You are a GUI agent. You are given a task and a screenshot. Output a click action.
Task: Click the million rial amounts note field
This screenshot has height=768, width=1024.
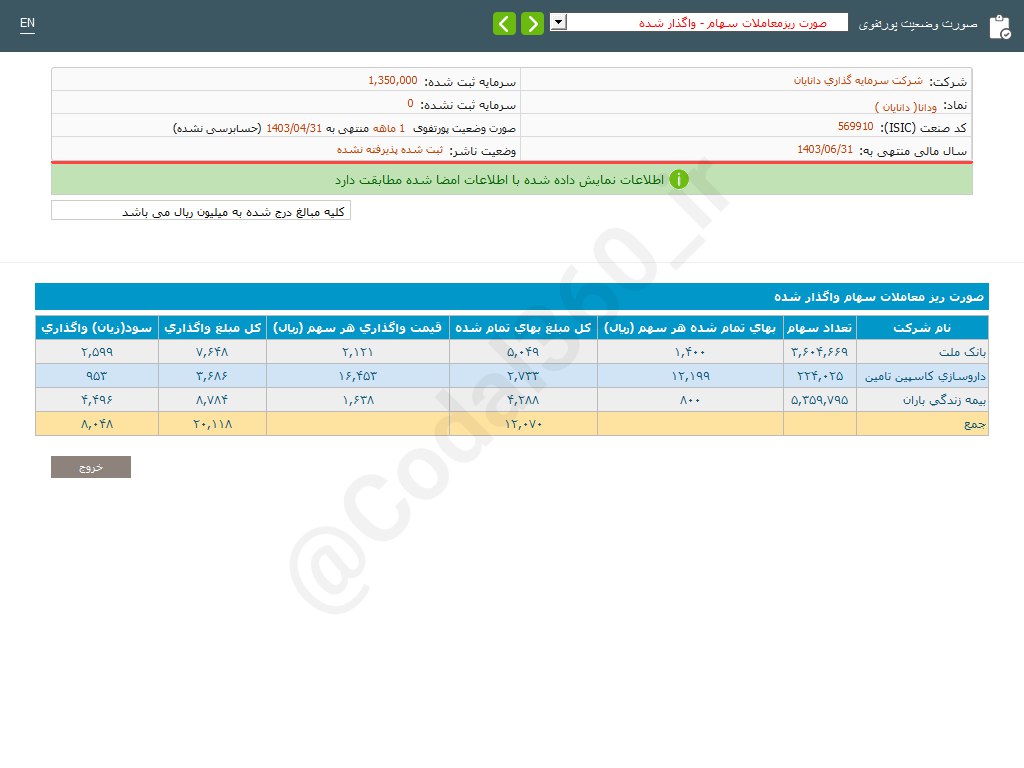coord(201,211)
